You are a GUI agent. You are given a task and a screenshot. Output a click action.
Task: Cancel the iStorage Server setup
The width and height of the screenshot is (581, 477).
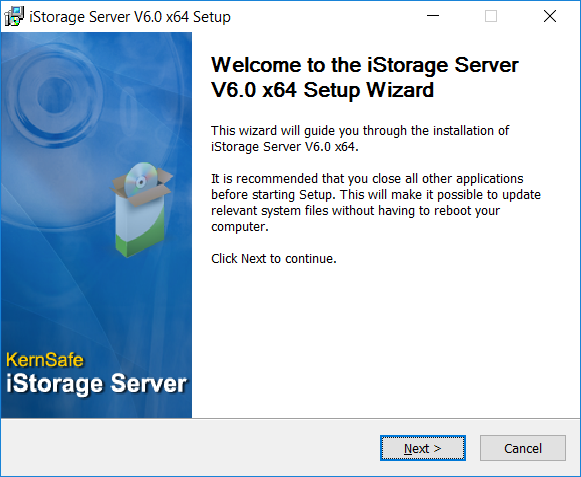coord(522,448)
